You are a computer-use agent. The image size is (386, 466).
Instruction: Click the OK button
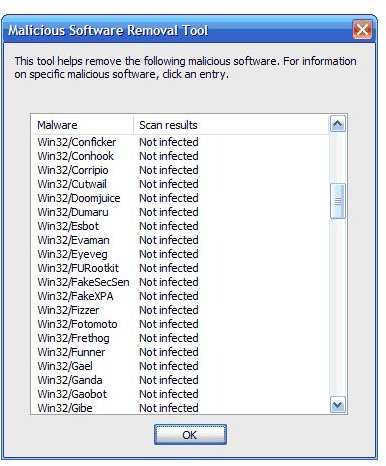[x=190, y=435]
